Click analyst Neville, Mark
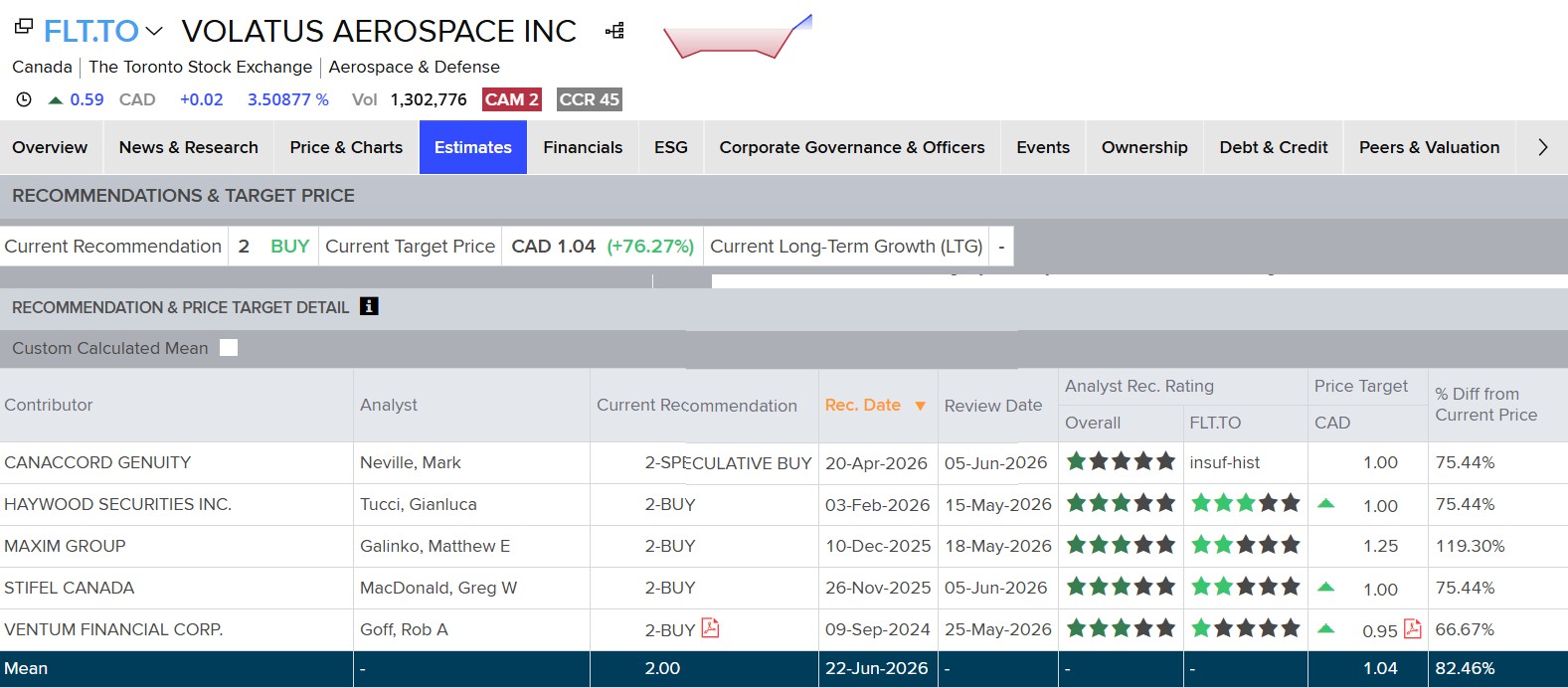Image resolution: width=1568 pixels, height=688 pixels. [411, 462]
